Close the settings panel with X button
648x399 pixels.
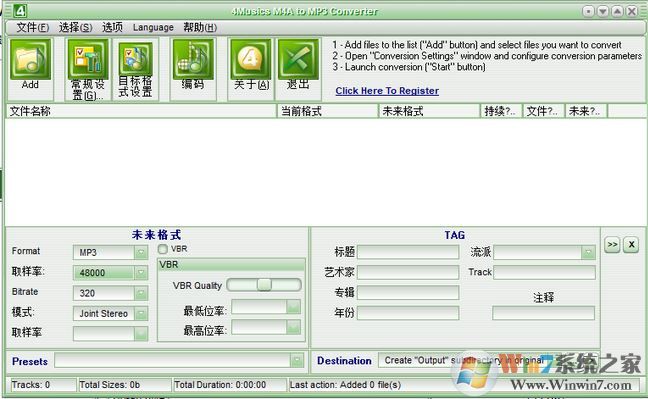point(631,244)
